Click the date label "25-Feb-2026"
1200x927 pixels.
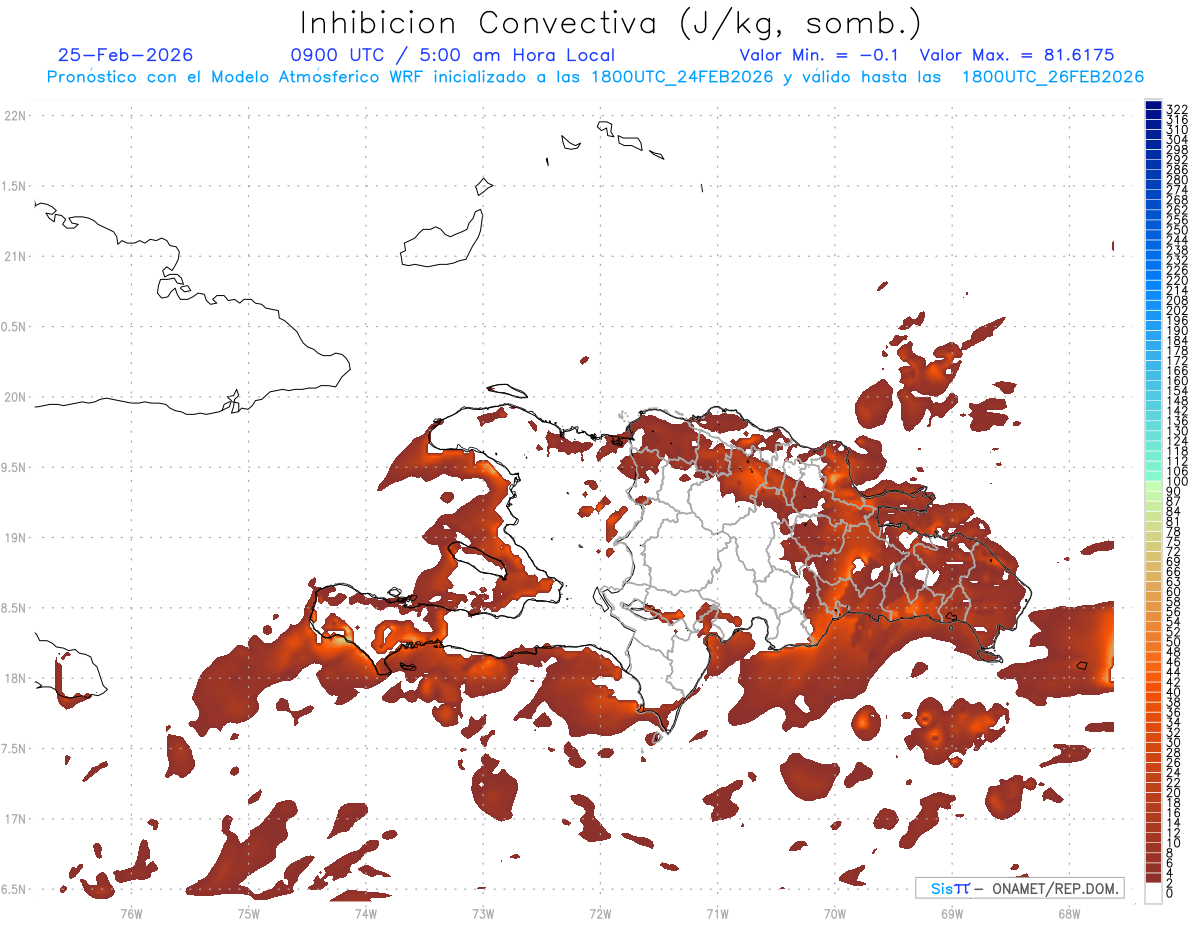pyautogui.click(x=125, y=55)
